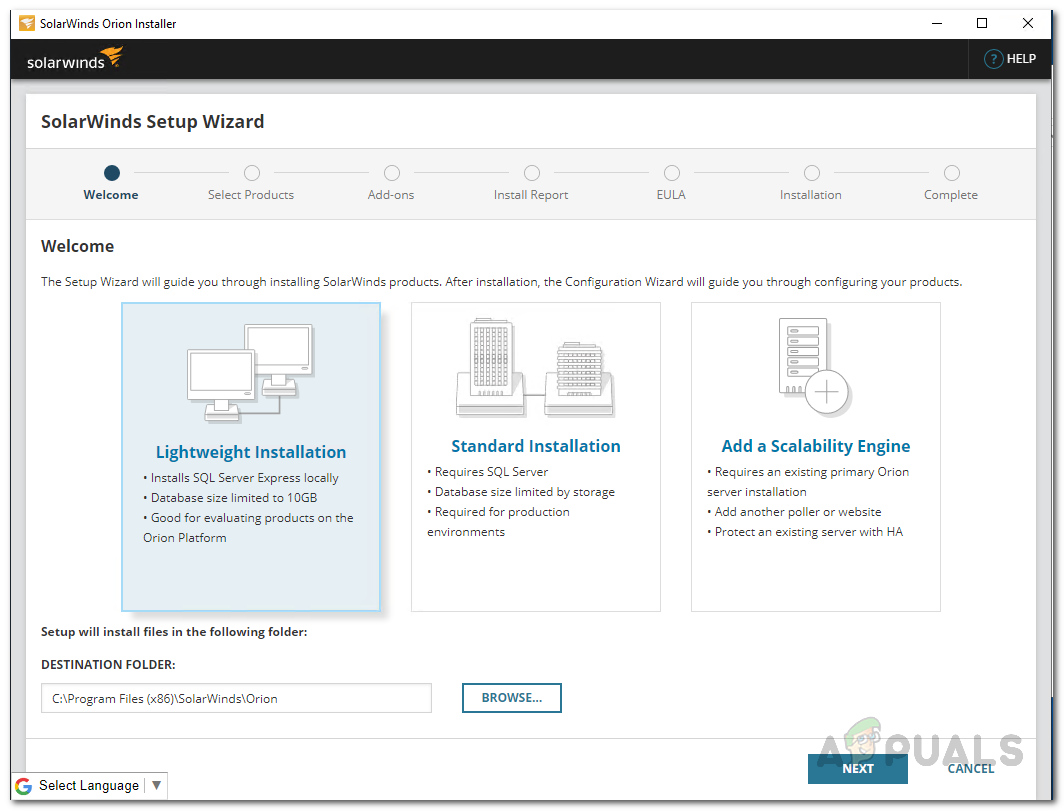Go to the Install Report step

coord(531,195)
